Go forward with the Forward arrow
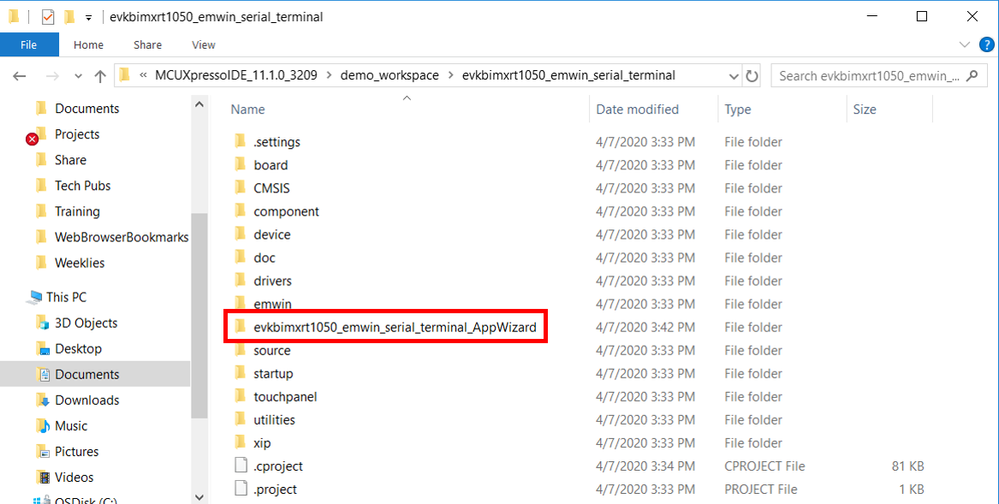 (52, 76)
